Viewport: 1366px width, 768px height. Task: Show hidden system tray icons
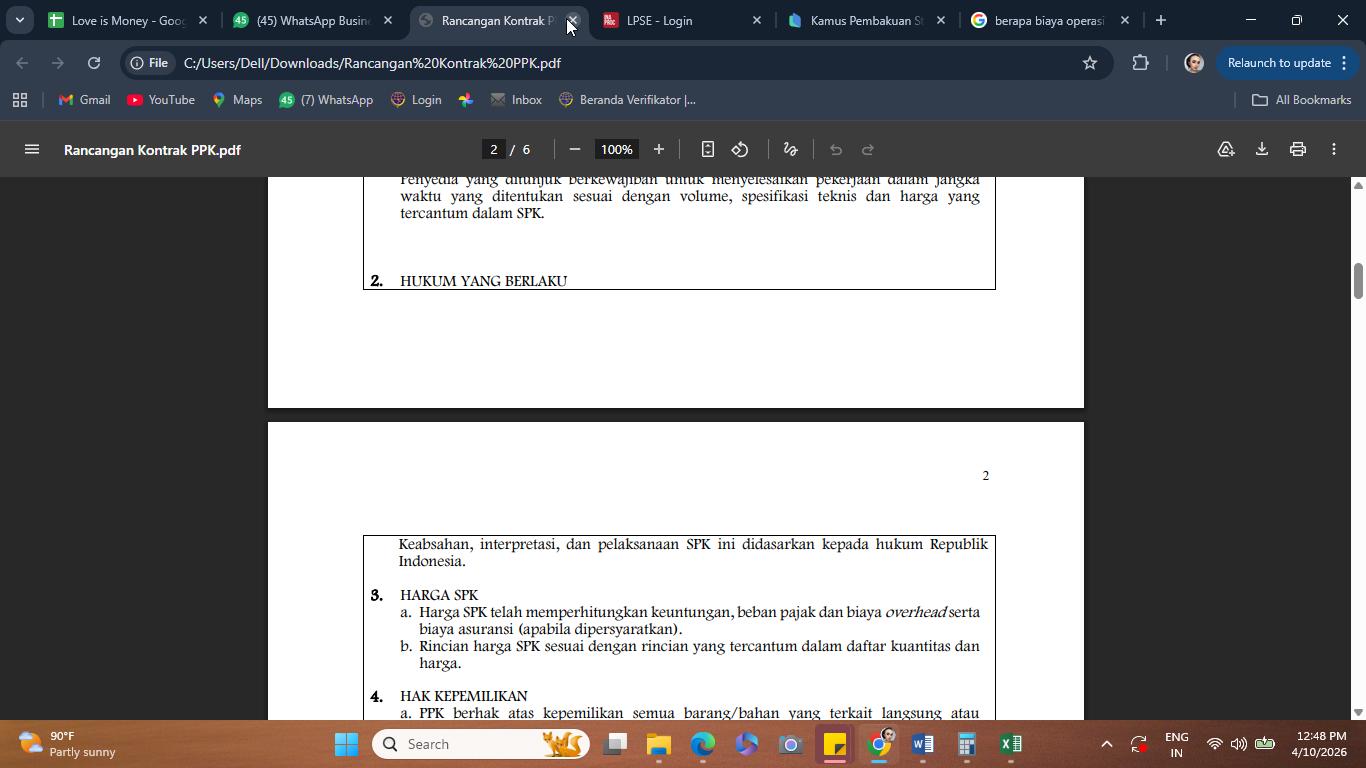[x=1106, y=744]
